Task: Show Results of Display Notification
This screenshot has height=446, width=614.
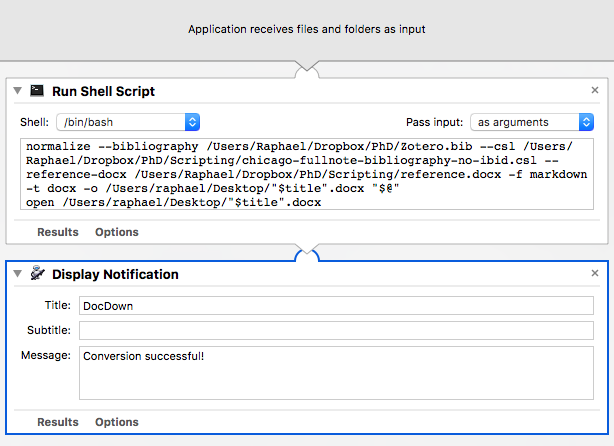Action: [x=58, y=422]
